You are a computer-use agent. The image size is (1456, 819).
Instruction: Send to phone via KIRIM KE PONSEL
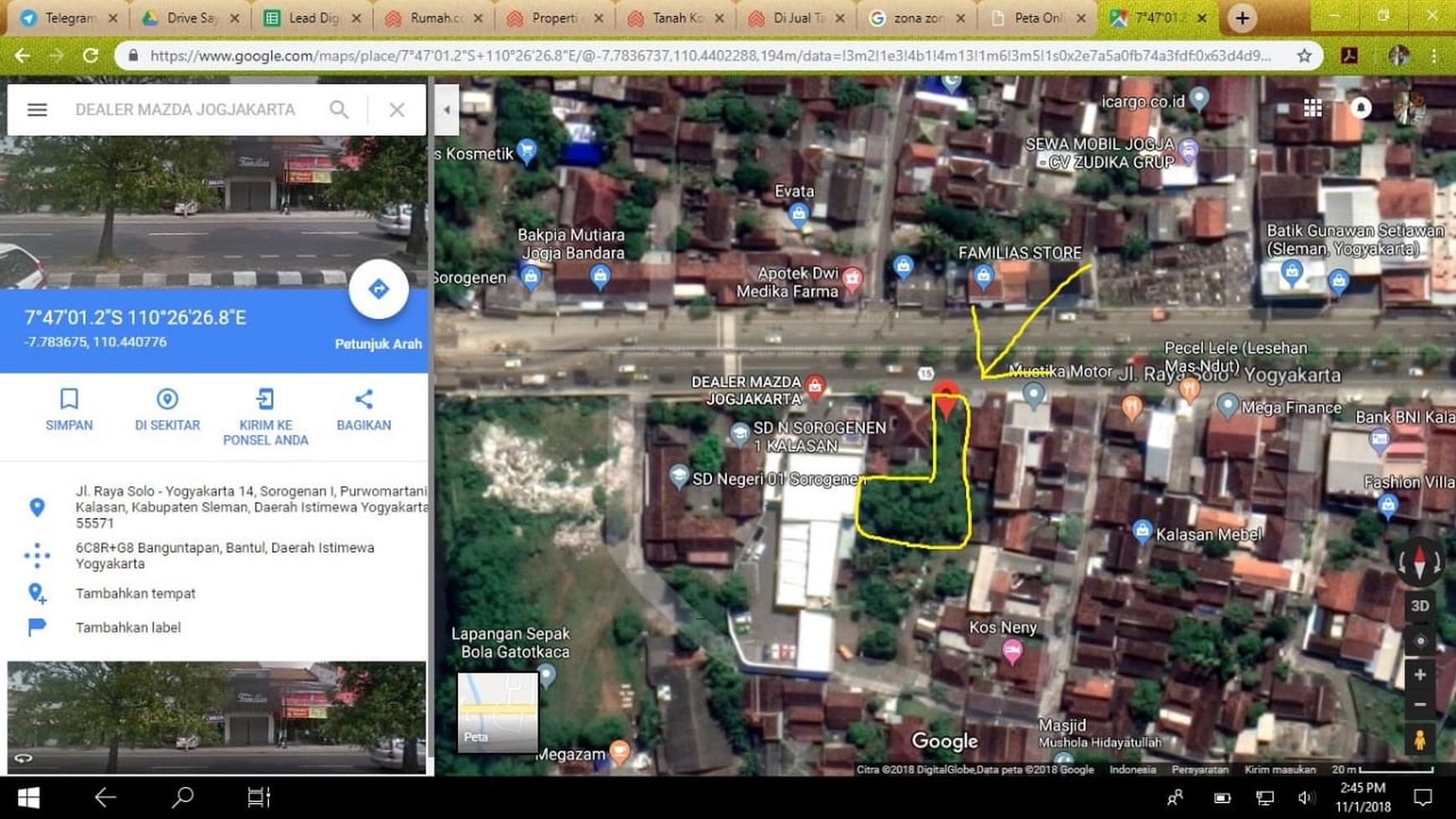click(x=265, y=400)
